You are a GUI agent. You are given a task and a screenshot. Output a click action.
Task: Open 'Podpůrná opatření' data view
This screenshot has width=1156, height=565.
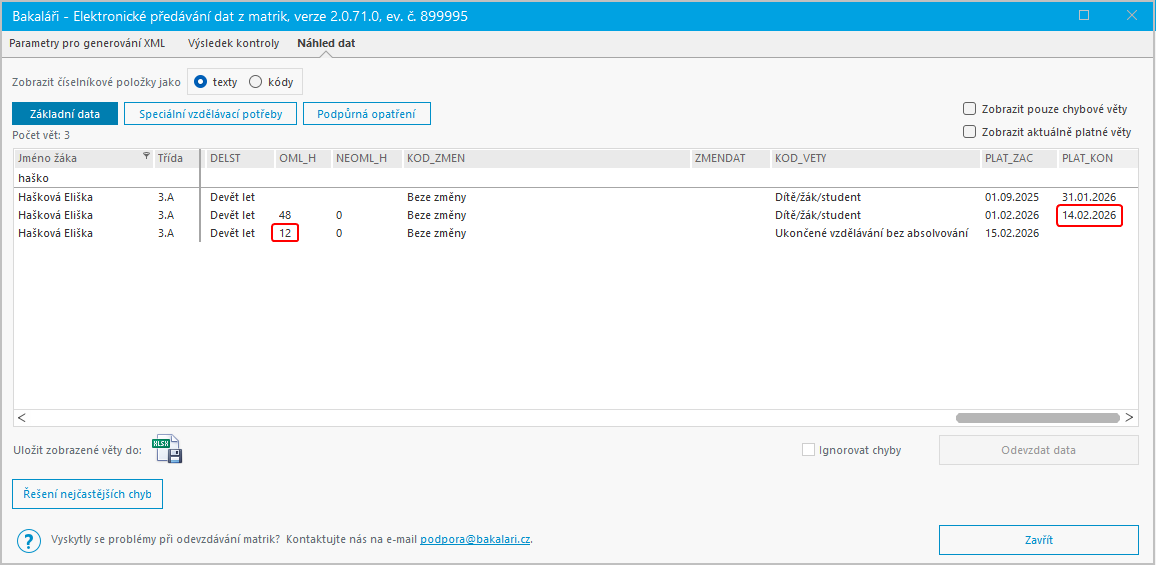click(366, 114)
